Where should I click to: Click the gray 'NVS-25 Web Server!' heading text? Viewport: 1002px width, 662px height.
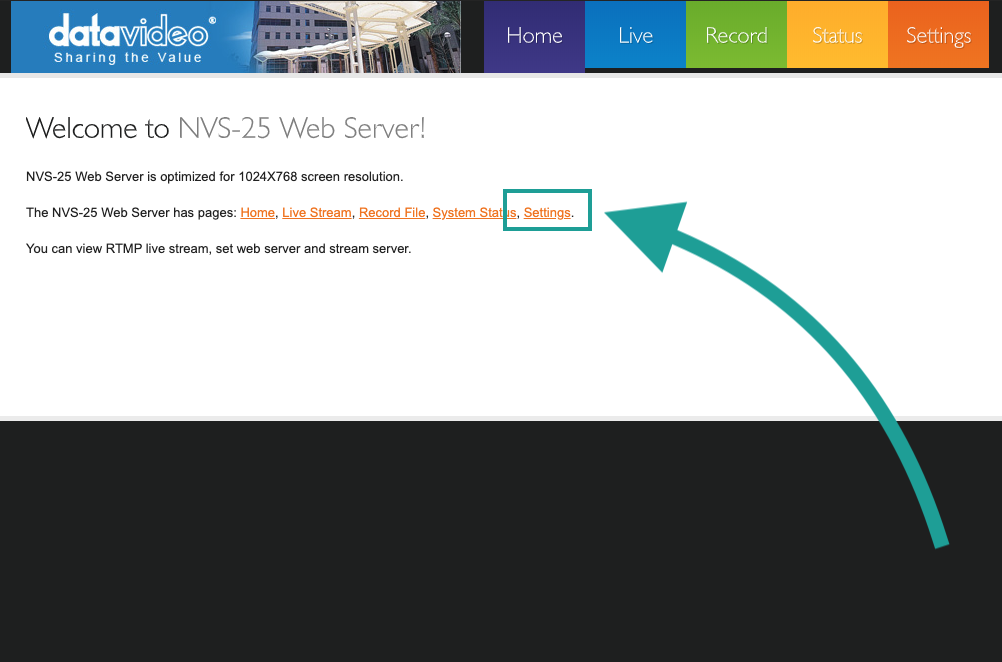click(301, 128)
